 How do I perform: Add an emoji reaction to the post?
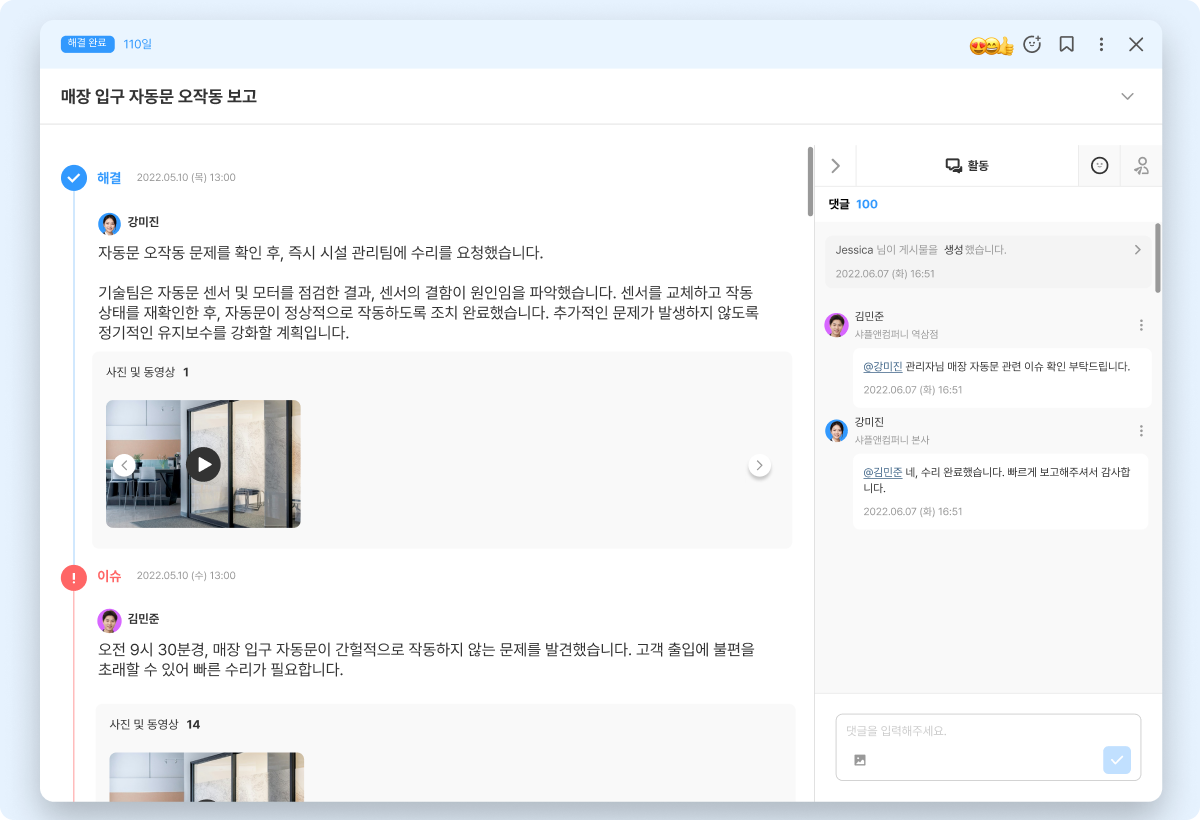pos(1033,44)
